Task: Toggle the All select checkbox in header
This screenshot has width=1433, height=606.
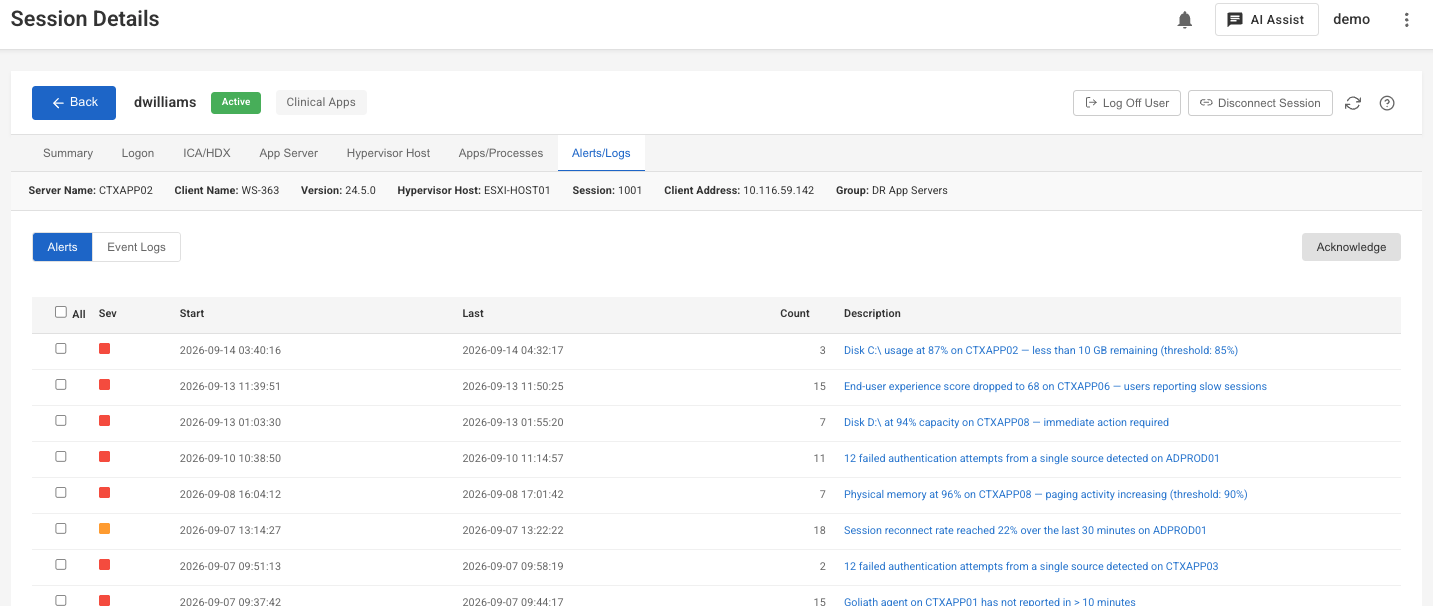Action: (61, 312)
